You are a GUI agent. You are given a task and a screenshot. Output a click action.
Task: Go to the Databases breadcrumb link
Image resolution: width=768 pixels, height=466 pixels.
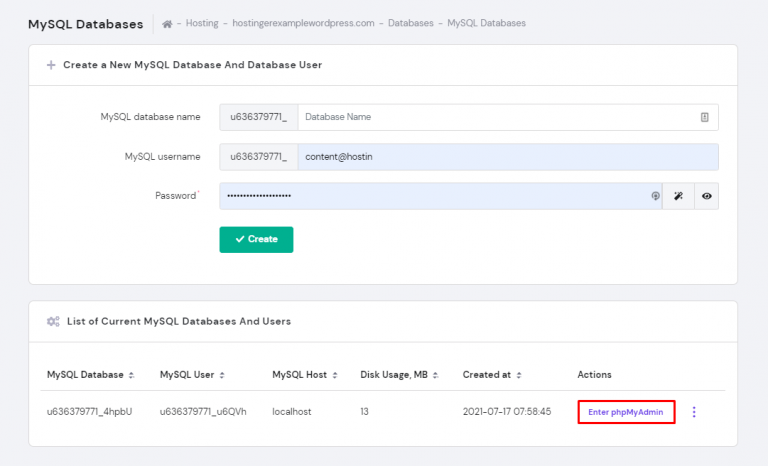pyautogui.click(x=410, y=23)
